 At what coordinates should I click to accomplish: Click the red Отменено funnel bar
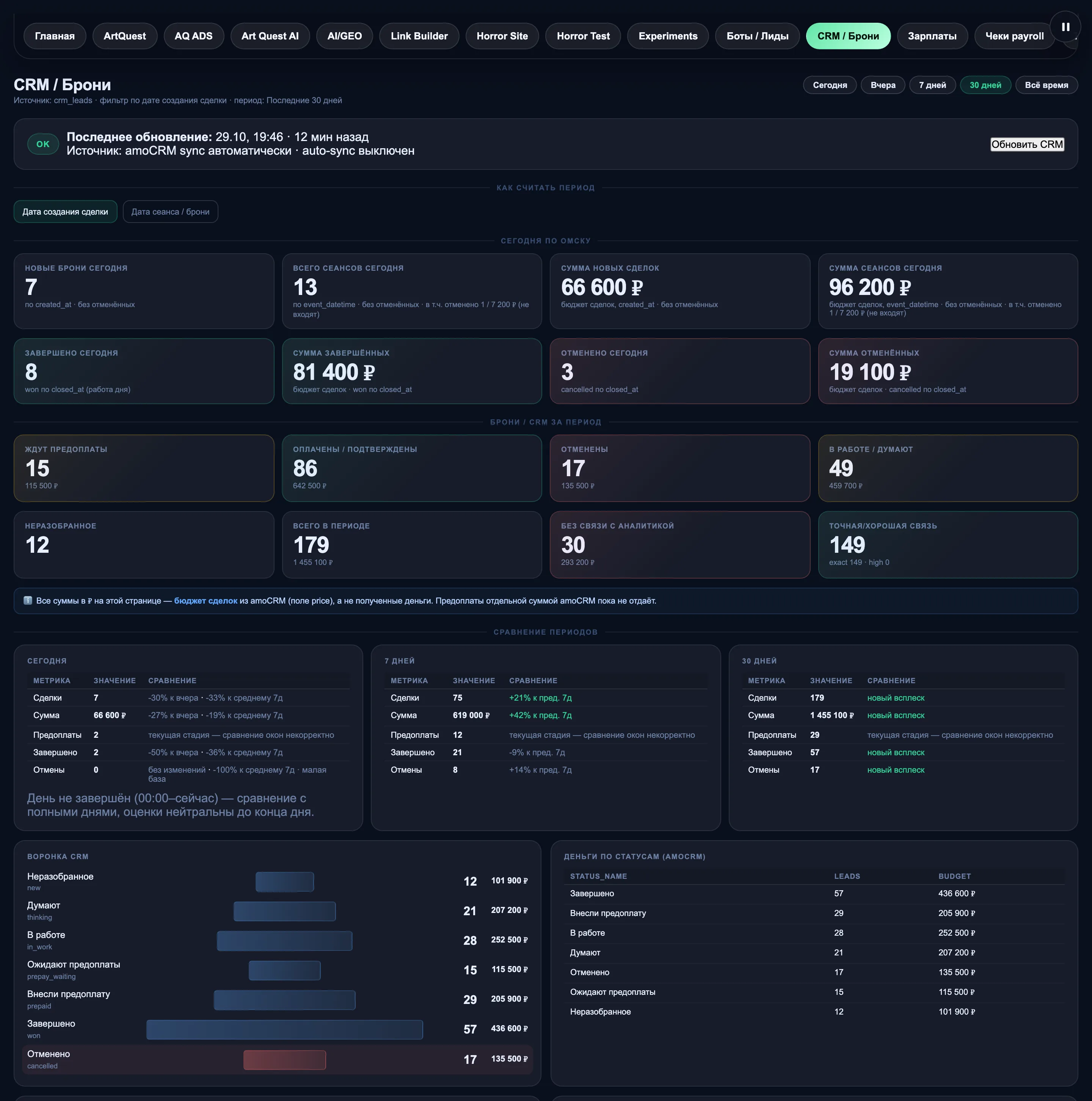click(284, 1059)
